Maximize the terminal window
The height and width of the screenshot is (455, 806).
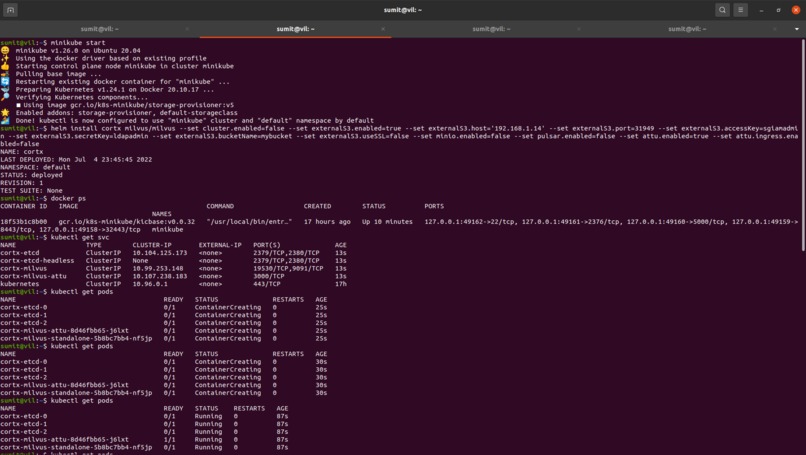[x=778, y=10]
